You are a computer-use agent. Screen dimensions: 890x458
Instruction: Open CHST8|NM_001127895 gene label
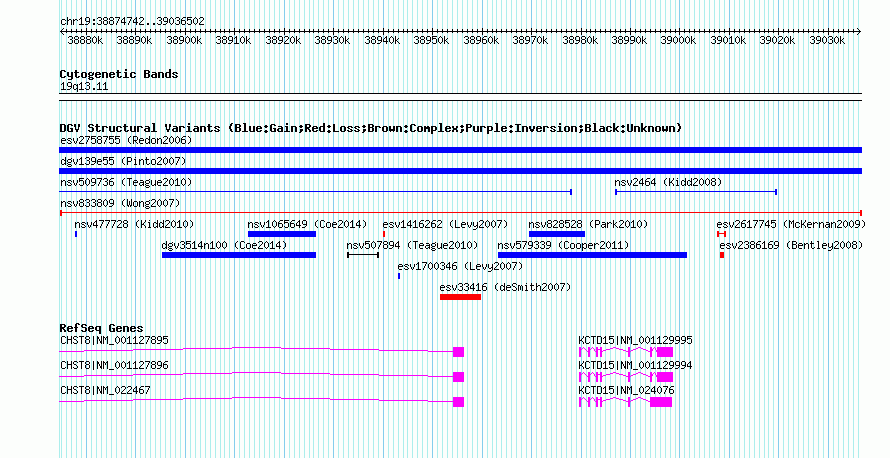pyautogui.click(x=114, y=341)
